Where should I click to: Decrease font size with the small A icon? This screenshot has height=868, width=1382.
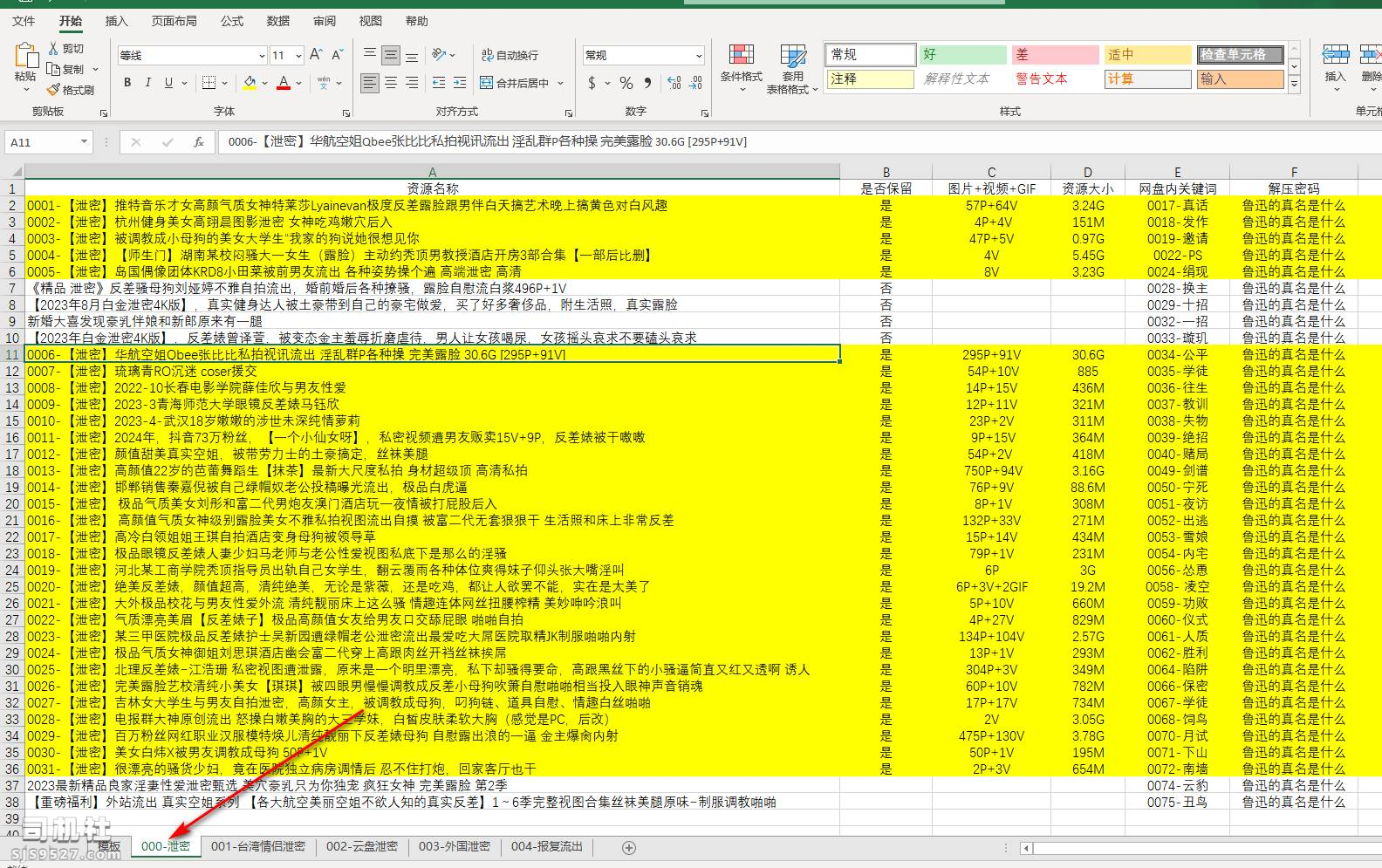point(338,55)
